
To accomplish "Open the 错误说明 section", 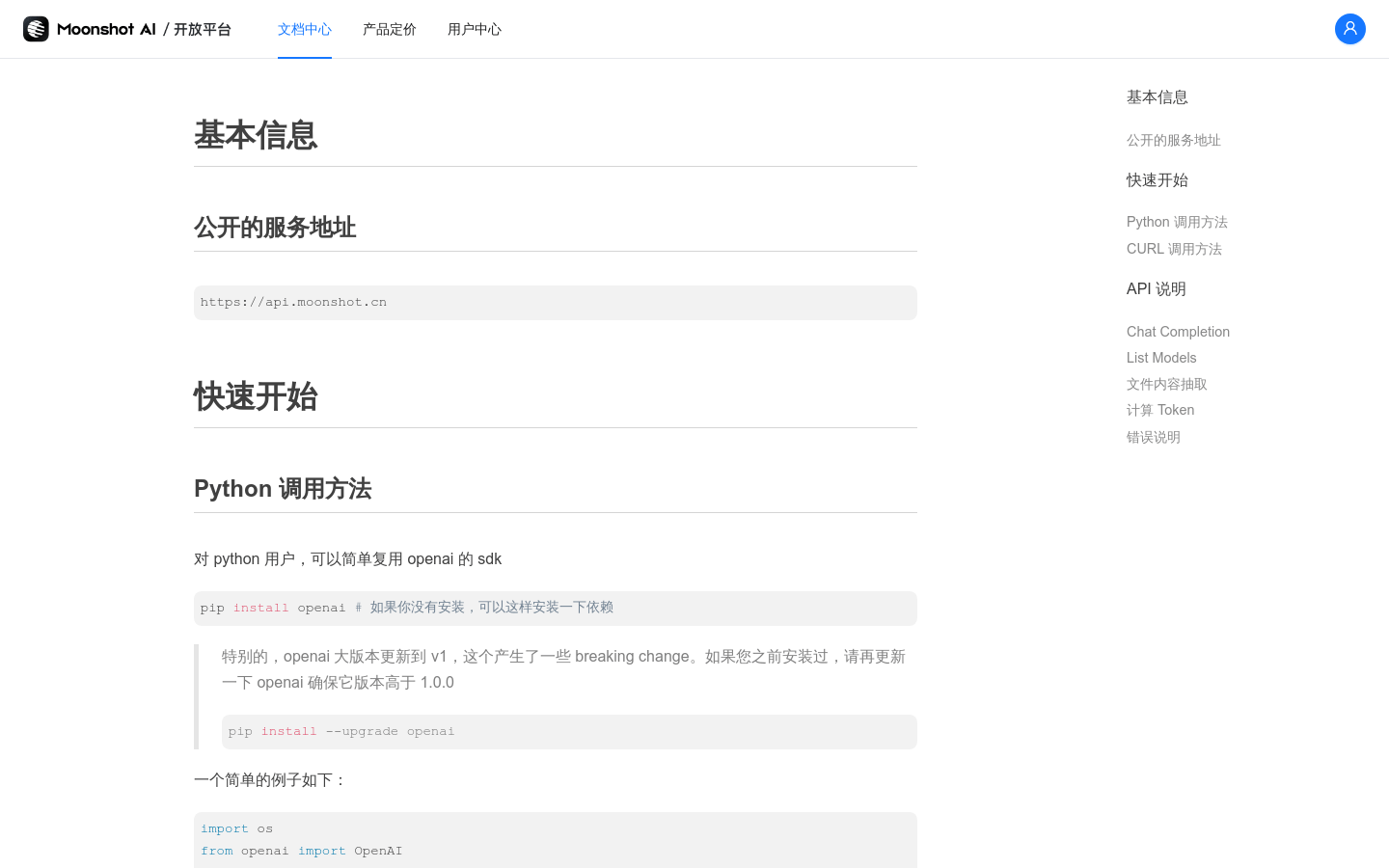I will (1153, 437).
